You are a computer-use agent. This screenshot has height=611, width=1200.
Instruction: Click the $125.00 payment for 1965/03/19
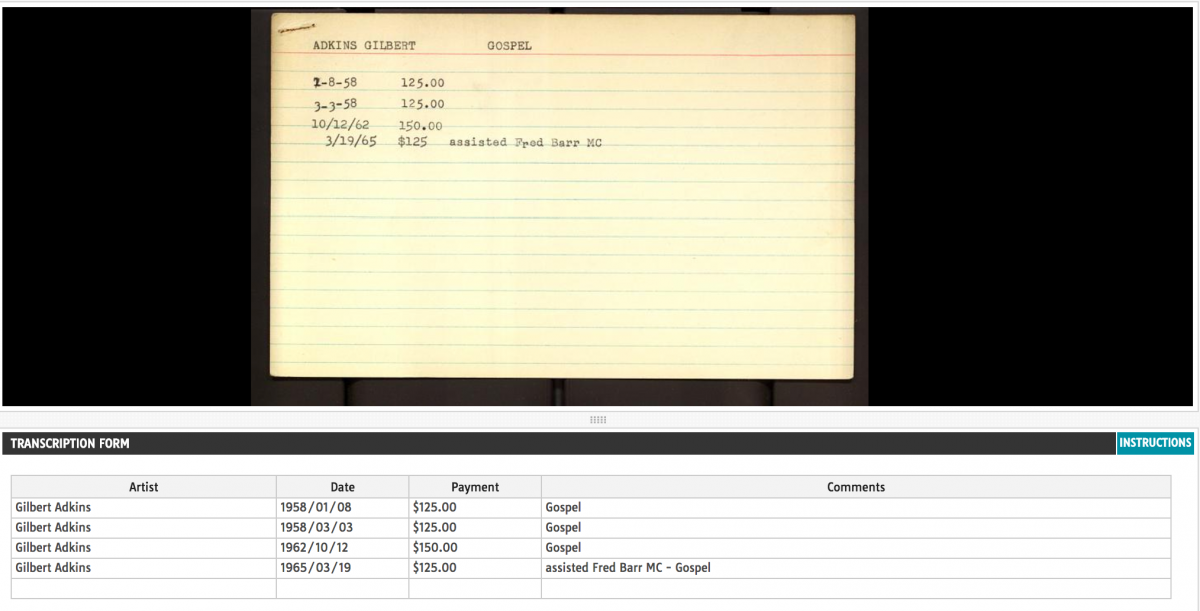tap(475, 568)
